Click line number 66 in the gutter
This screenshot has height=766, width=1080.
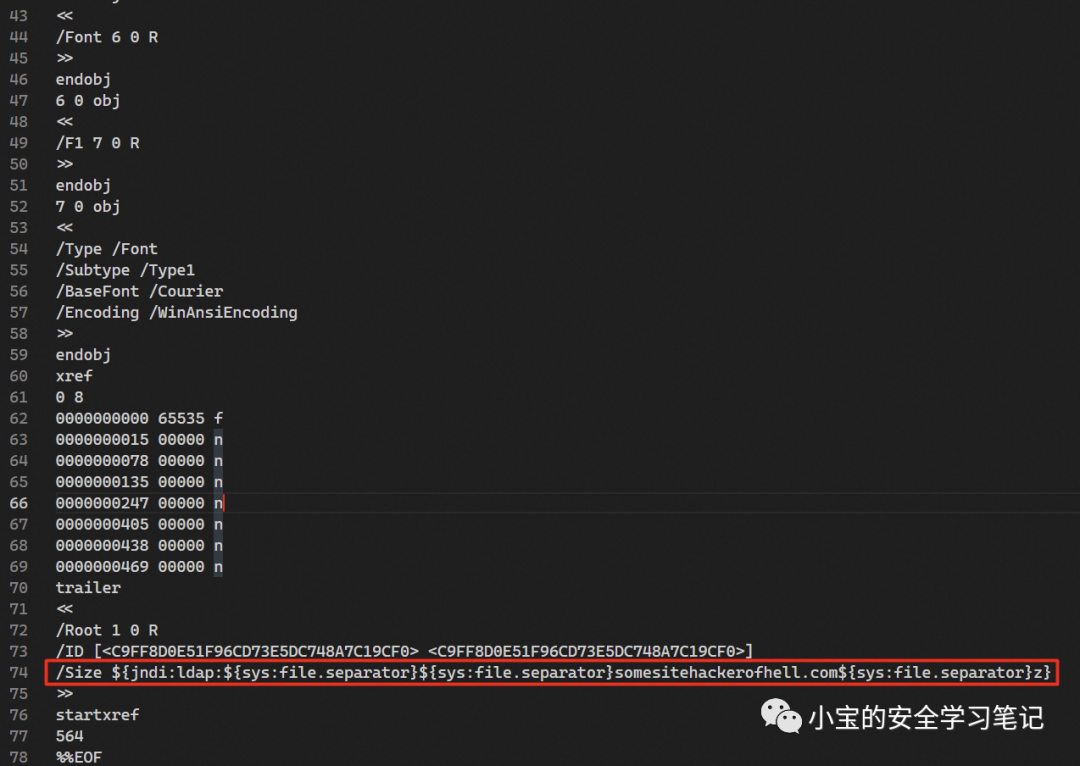19,504
